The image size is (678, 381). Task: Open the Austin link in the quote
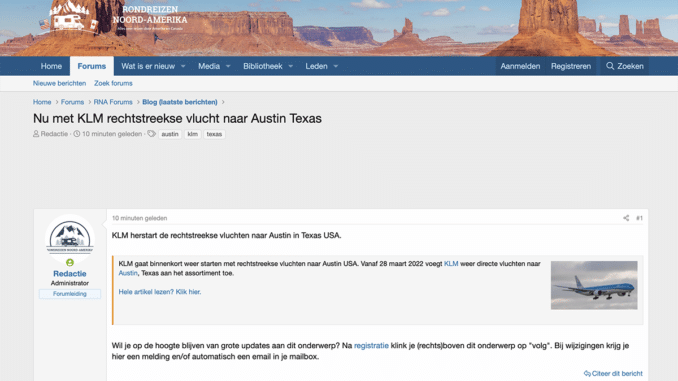128,273
